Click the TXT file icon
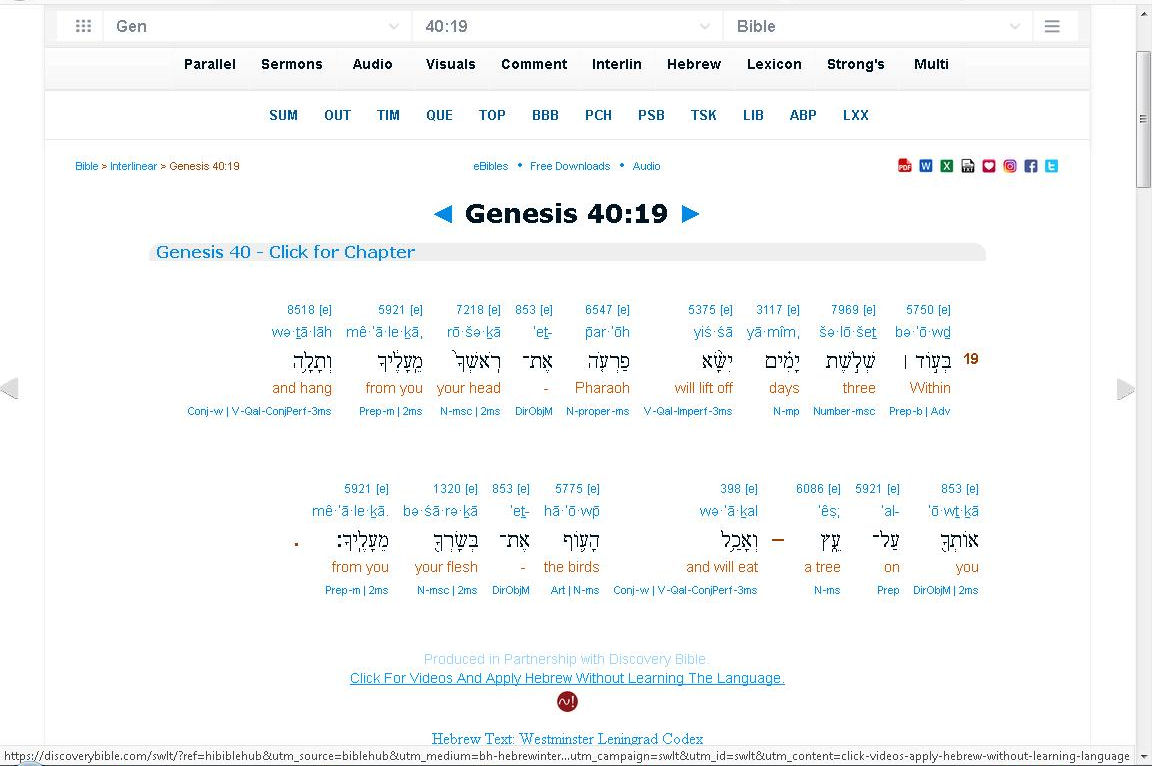This screenshot has height=766, width=1152. coord(968,166)
